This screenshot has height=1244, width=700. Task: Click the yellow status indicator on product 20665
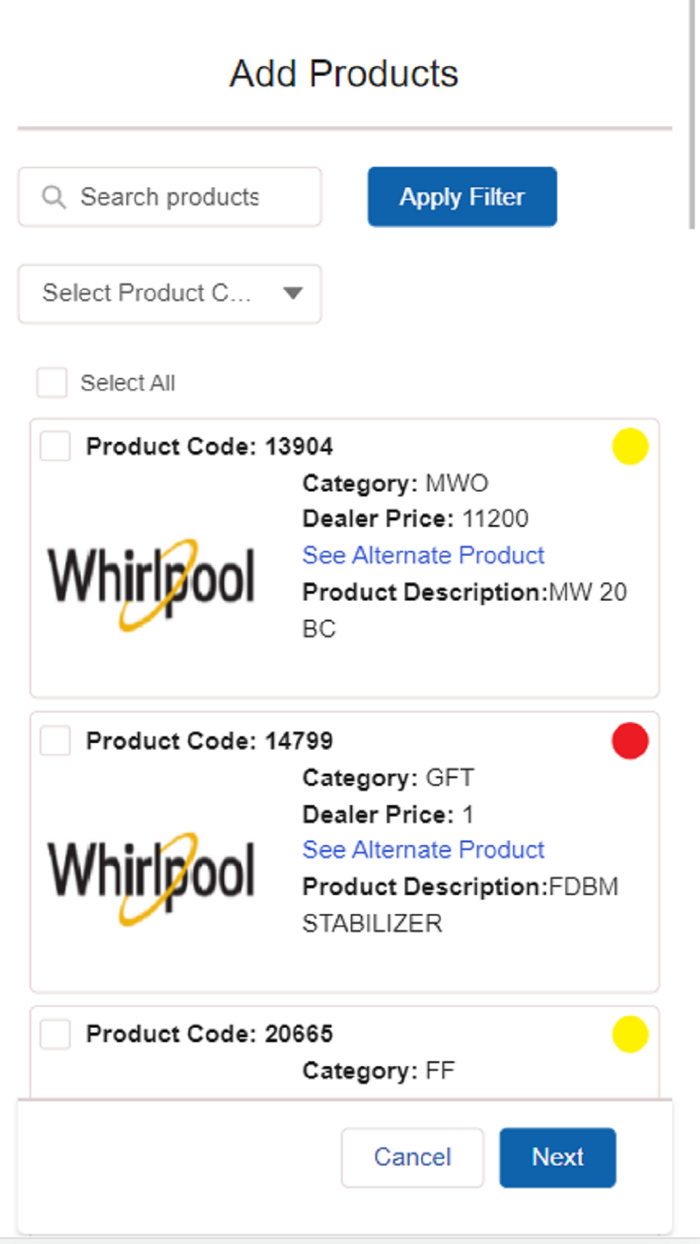(x=630, y=1034)
